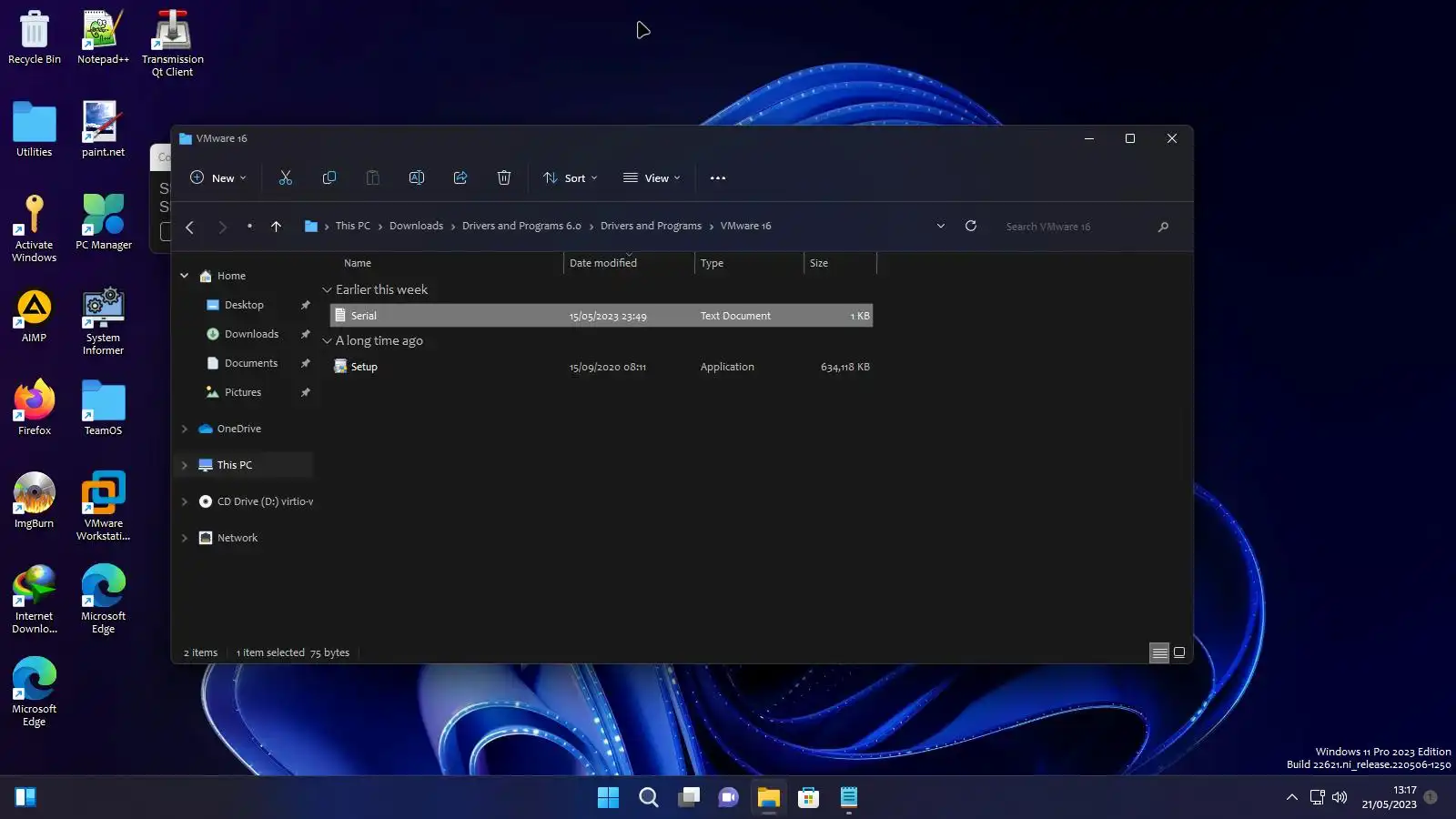Expand the CD Drive (D:) node
The height and width of the screenshot is (819, 1456).
pyautogui.click(x=185, y=501)
